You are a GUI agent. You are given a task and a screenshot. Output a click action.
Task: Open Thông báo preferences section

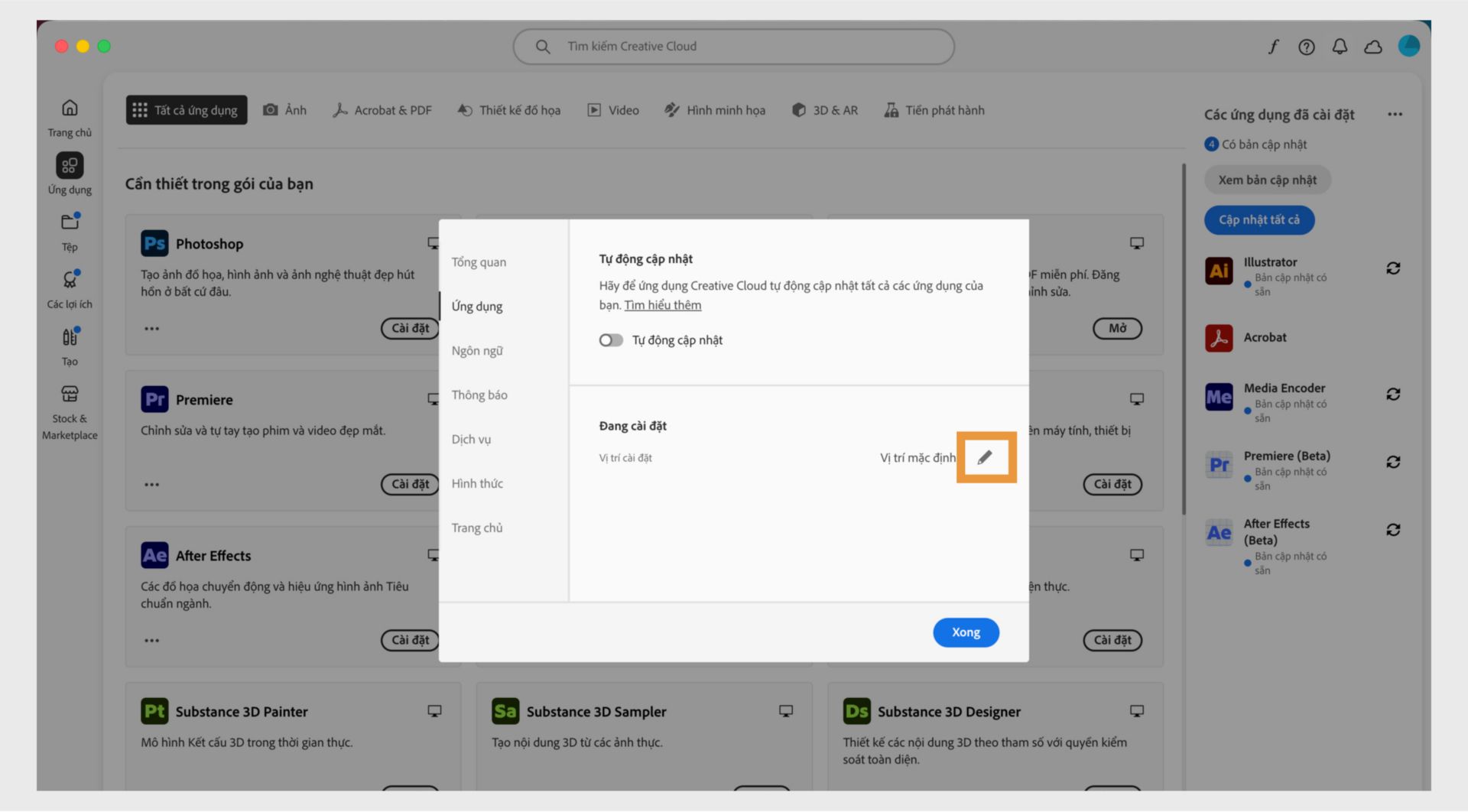tap(479, 395)
